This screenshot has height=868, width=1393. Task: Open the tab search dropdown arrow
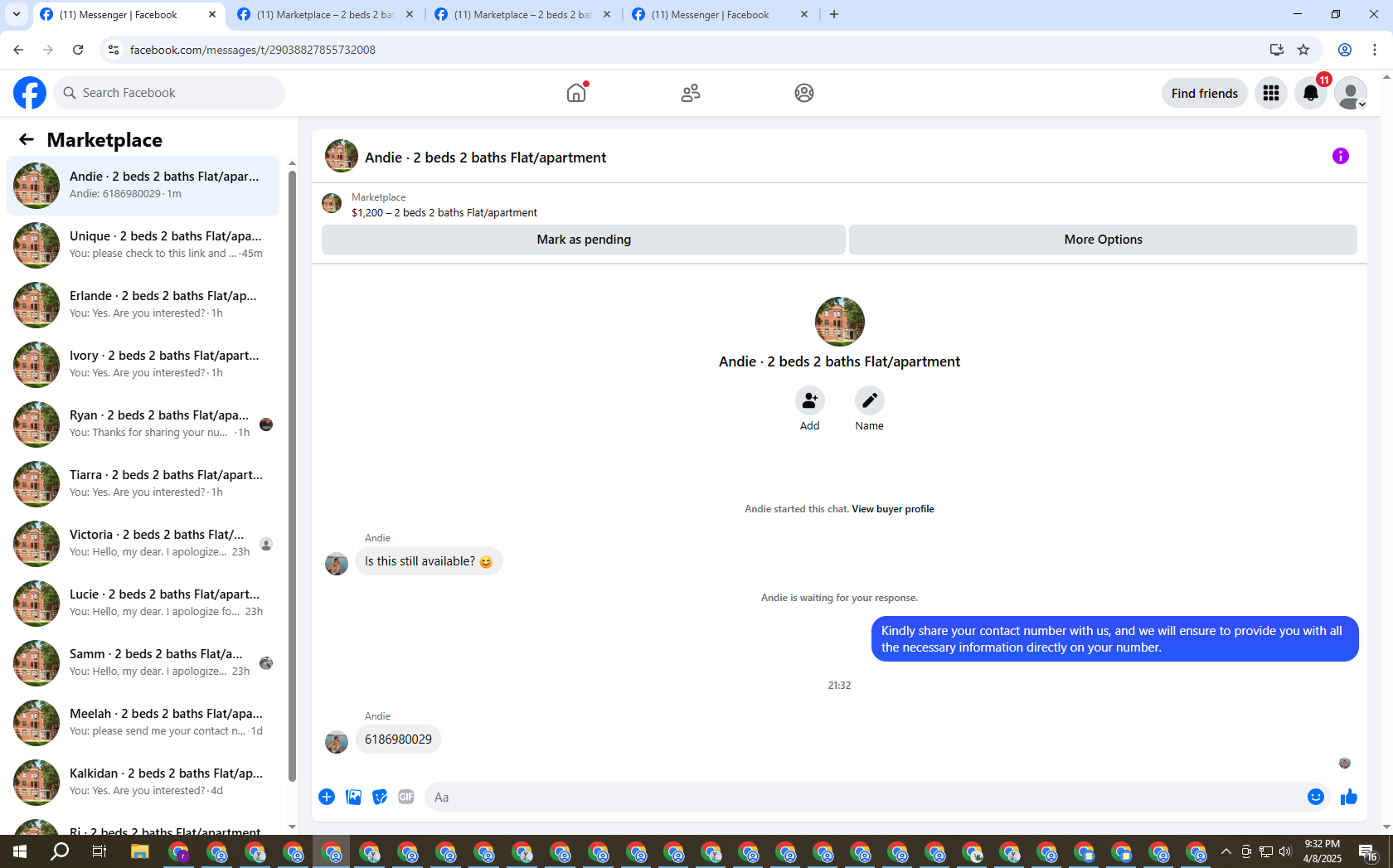point(17,15)
